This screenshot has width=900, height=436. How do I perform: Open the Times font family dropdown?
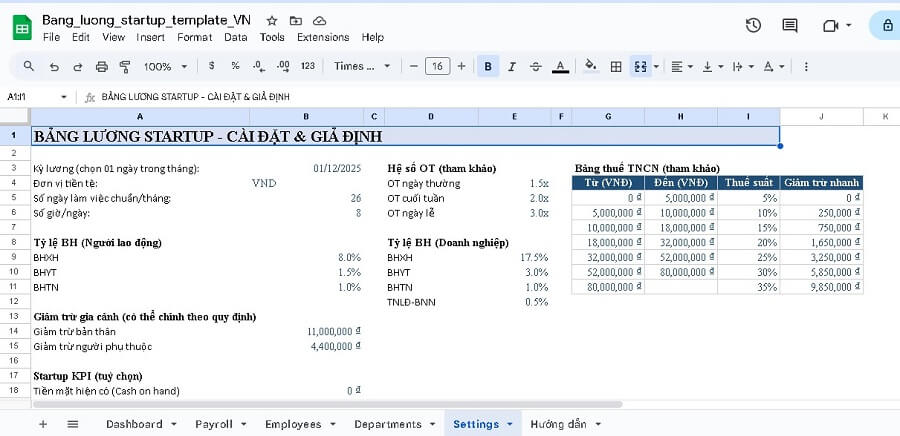(x=362, y=67)
